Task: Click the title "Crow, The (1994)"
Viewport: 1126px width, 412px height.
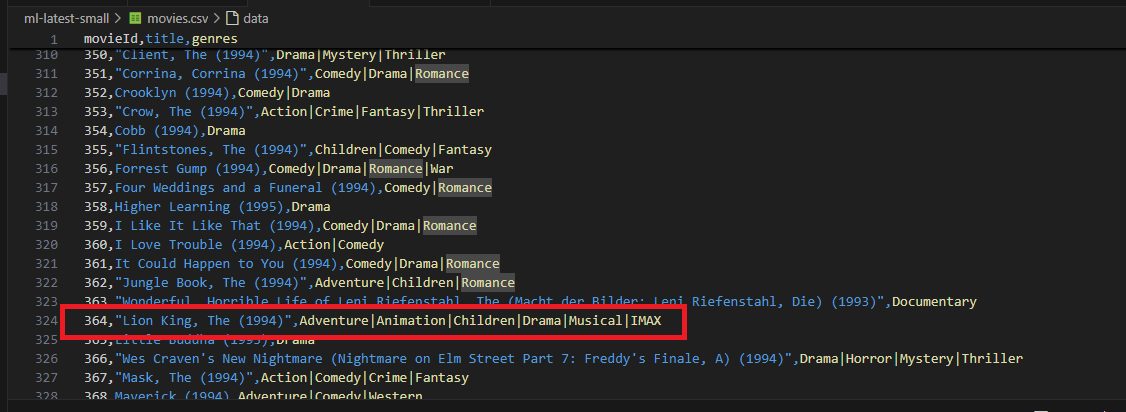Action: (x=183, y=112)
